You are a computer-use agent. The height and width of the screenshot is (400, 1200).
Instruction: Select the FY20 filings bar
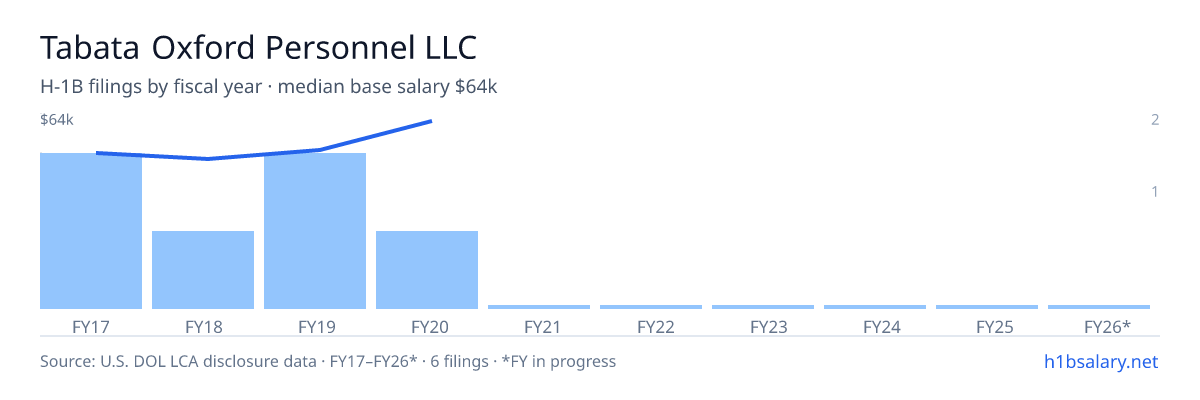tap(427, 270)
